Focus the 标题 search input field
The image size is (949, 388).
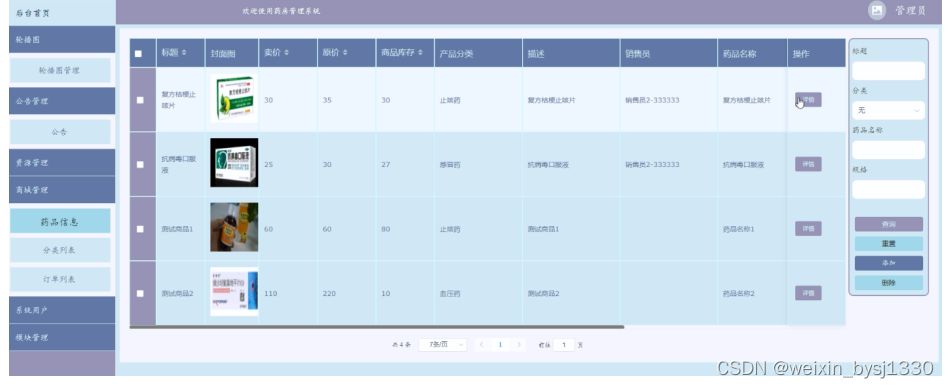(x=888, y=71)
